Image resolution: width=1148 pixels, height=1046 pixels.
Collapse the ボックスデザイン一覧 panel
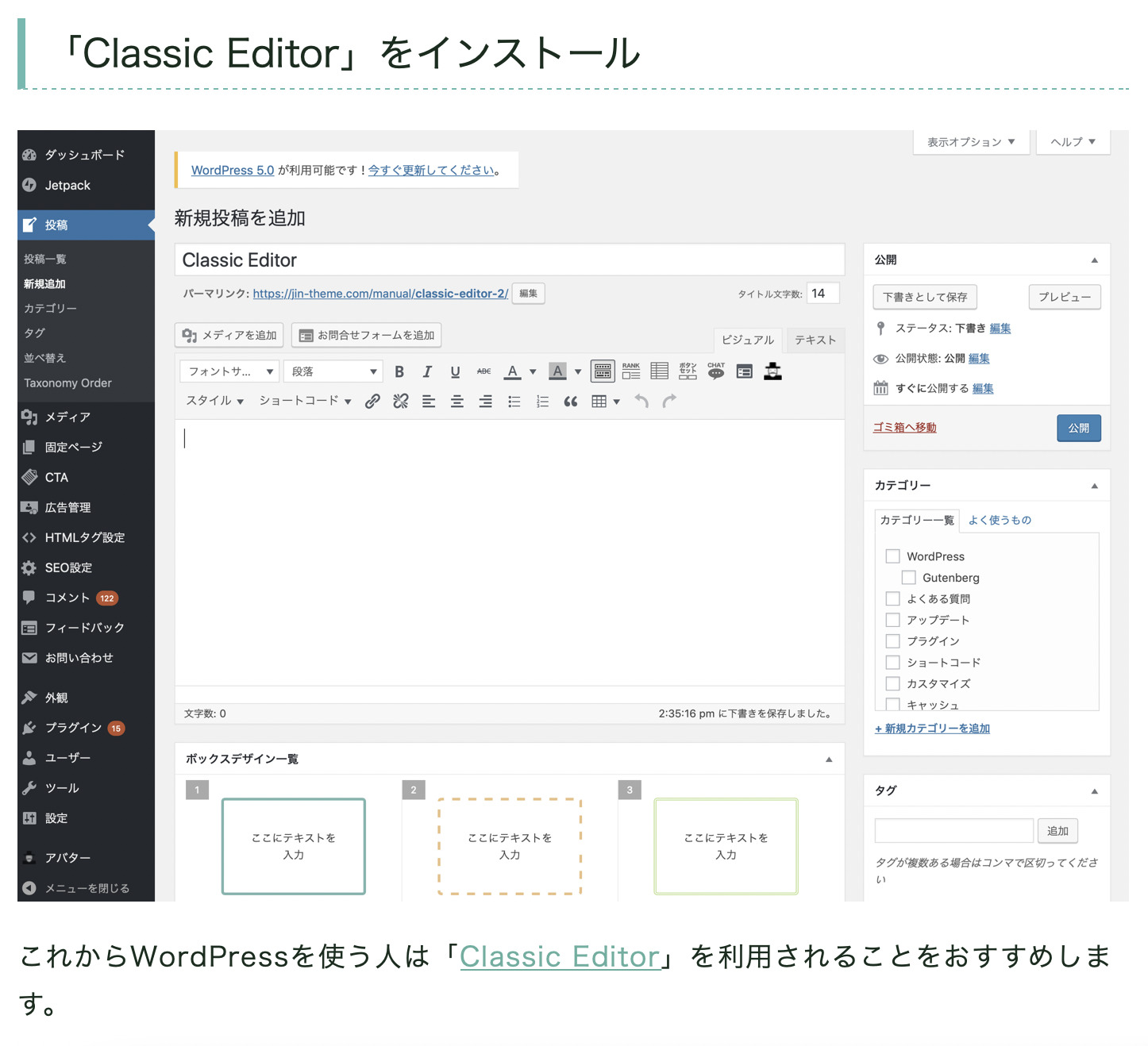click(829, 760)
